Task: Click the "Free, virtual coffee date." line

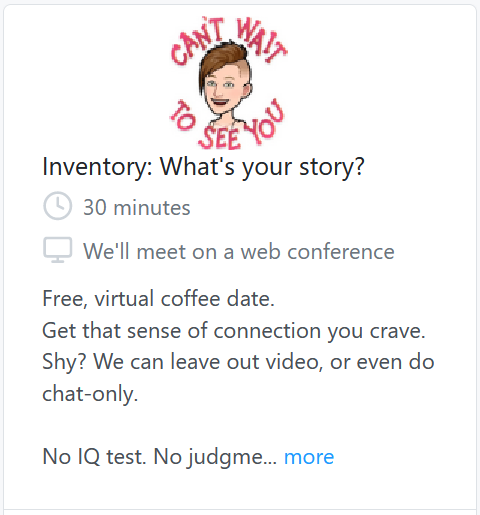Action: tap(158, 298)
